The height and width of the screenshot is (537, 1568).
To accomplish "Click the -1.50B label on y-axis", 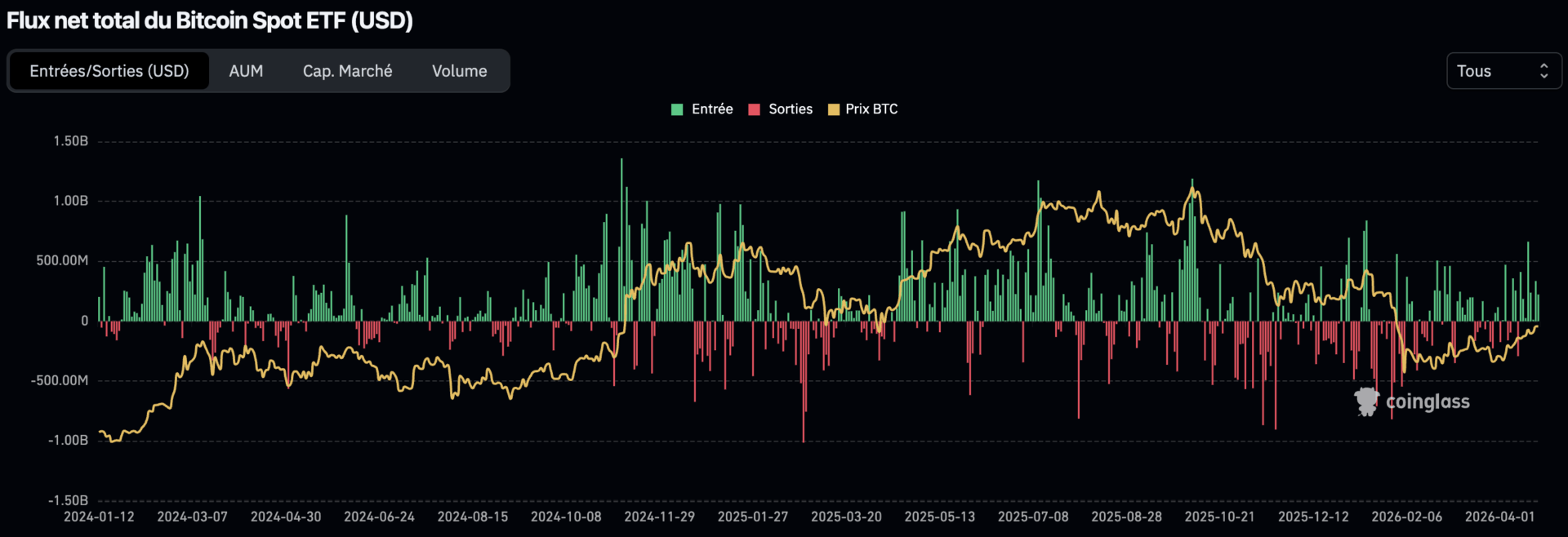I will pos(69,500).
